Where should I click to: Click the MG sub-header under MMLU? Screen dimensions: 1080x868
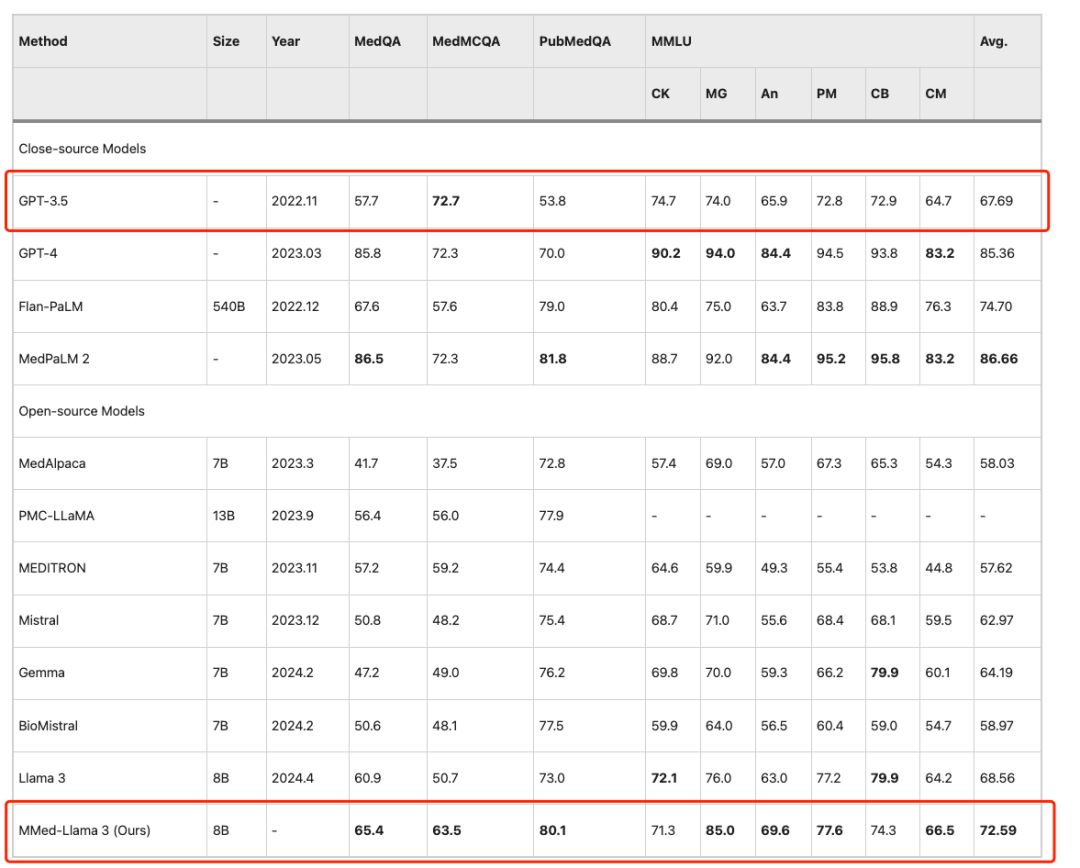[716, 94]
